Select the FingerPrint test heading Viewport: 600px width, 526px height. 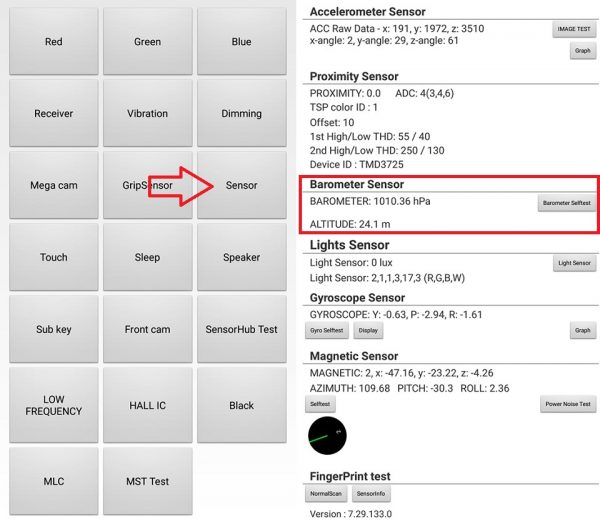point(350,476)
